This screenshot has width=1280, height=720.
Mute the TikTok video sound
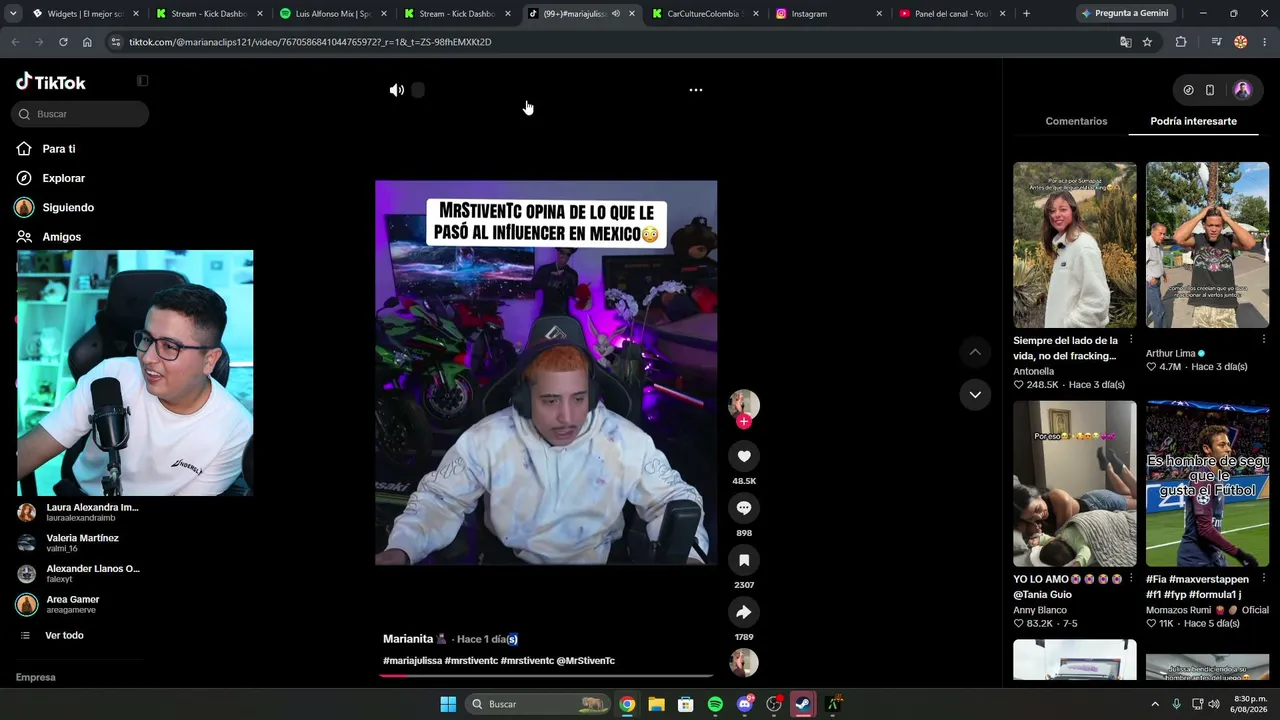397,90
